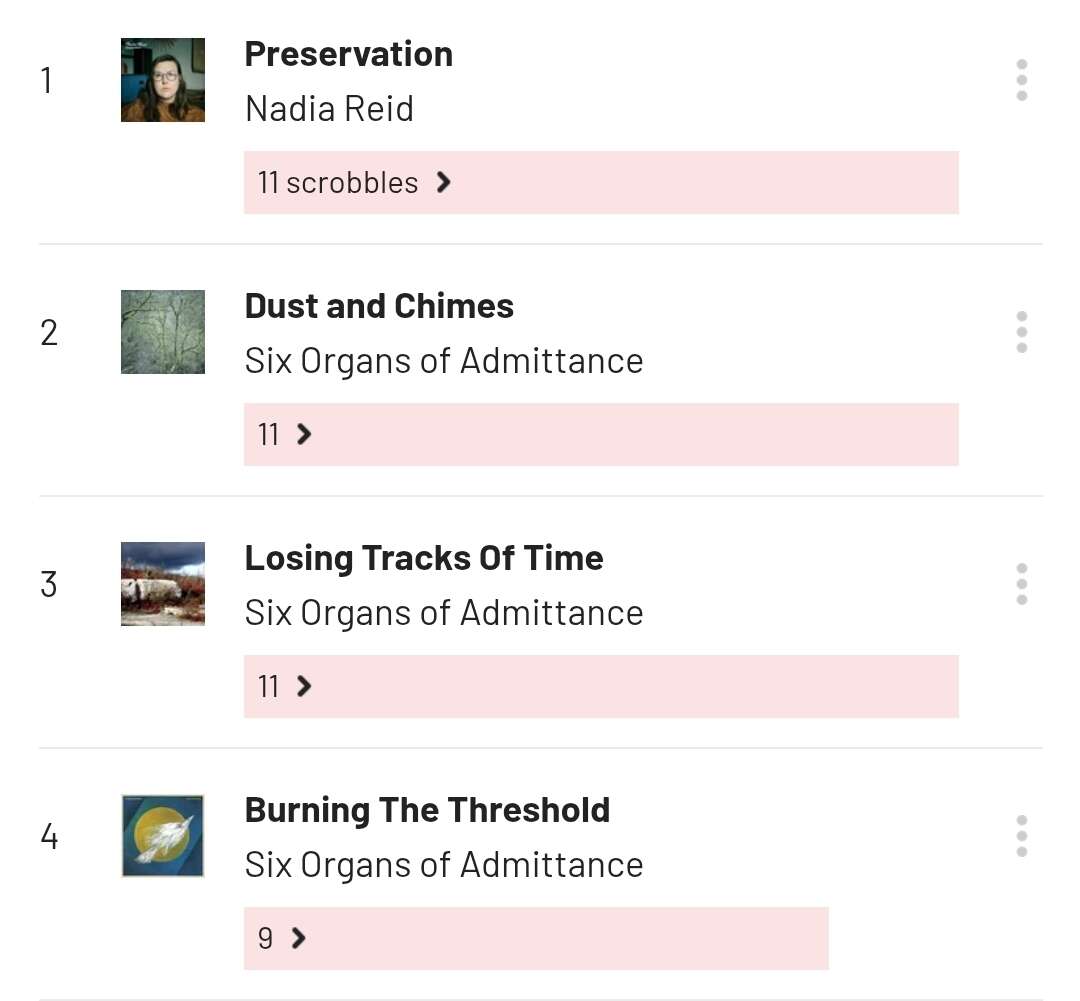Click Burning The Threshold cover art
The image size is (1080, 1001).
coord(163,836)
